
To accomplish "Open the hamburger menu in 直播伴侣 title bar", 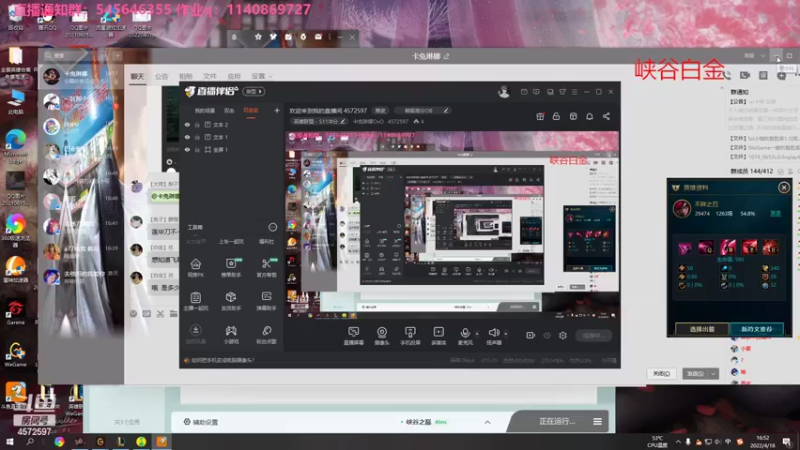I will 574,92.
